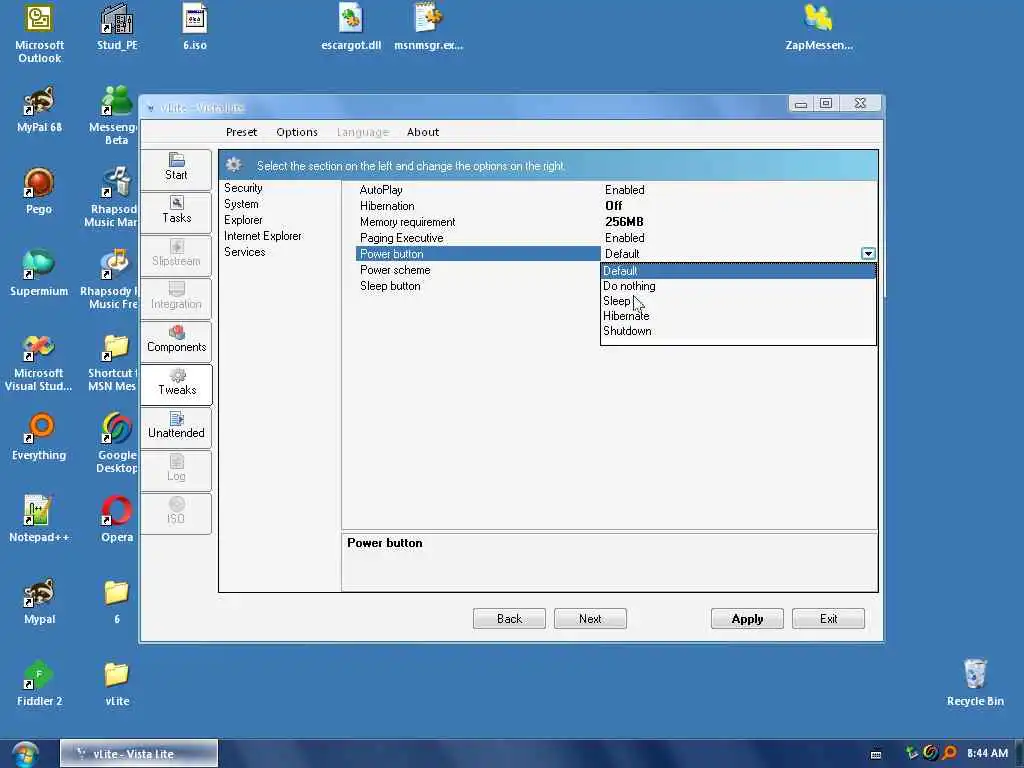
Task: Click the Integration sidebar item
Action: pyautogui.click(x=176, y=297)
